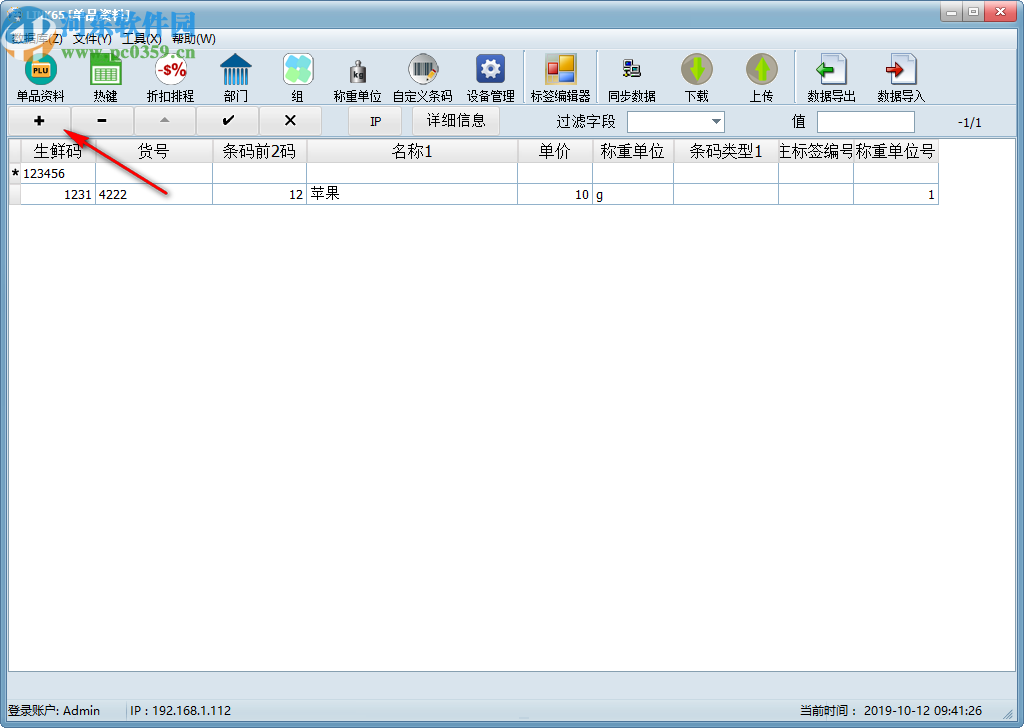Open the 工具(X) menu
Image resolution: width=1024 pixels, height=728 pixels.
[139, 37]
